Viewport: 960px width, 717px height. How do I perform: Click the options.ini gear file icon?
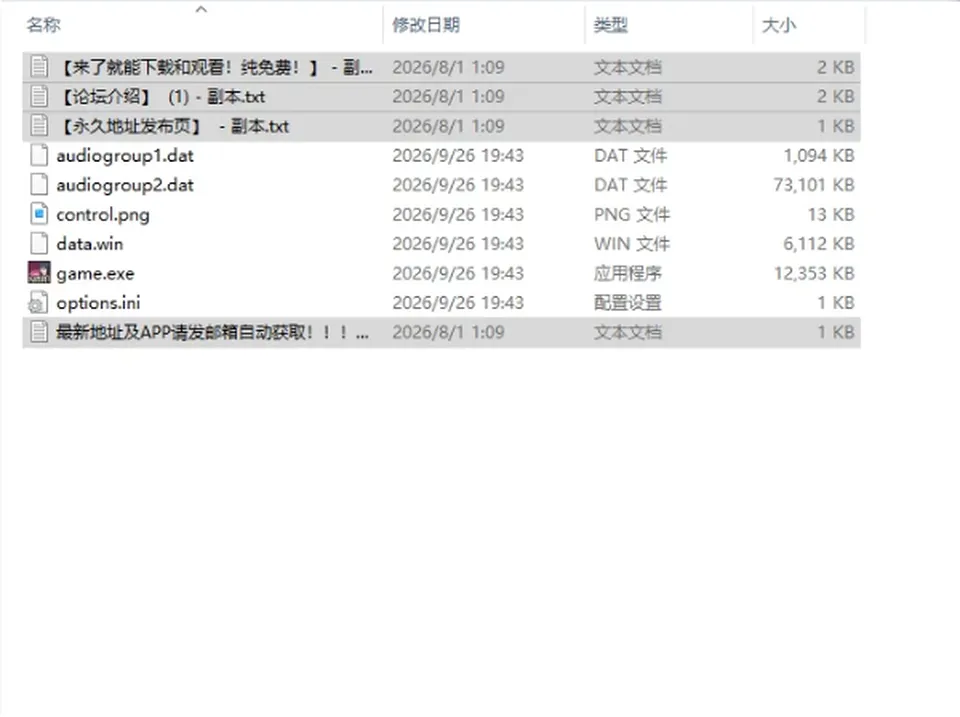coord(39,302)
